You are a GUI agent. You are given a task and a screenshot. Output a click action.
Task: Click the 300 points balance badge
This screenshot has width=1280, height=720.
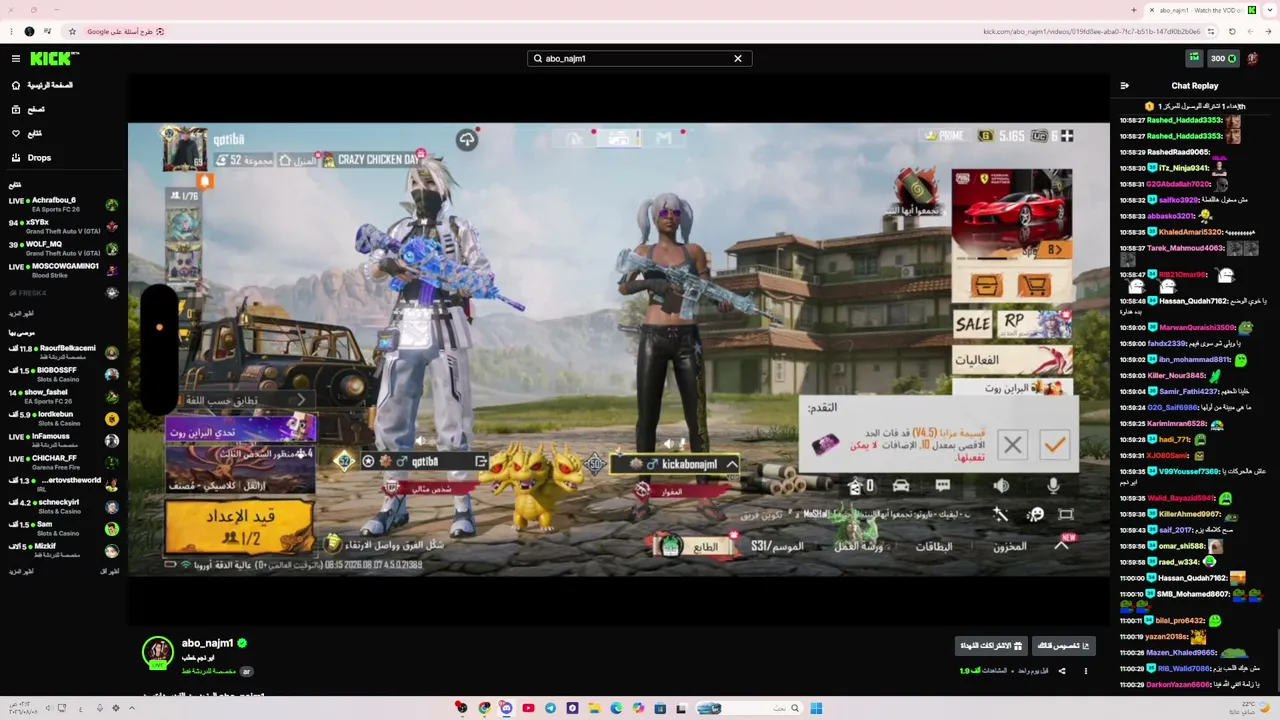click(1223, 59)
